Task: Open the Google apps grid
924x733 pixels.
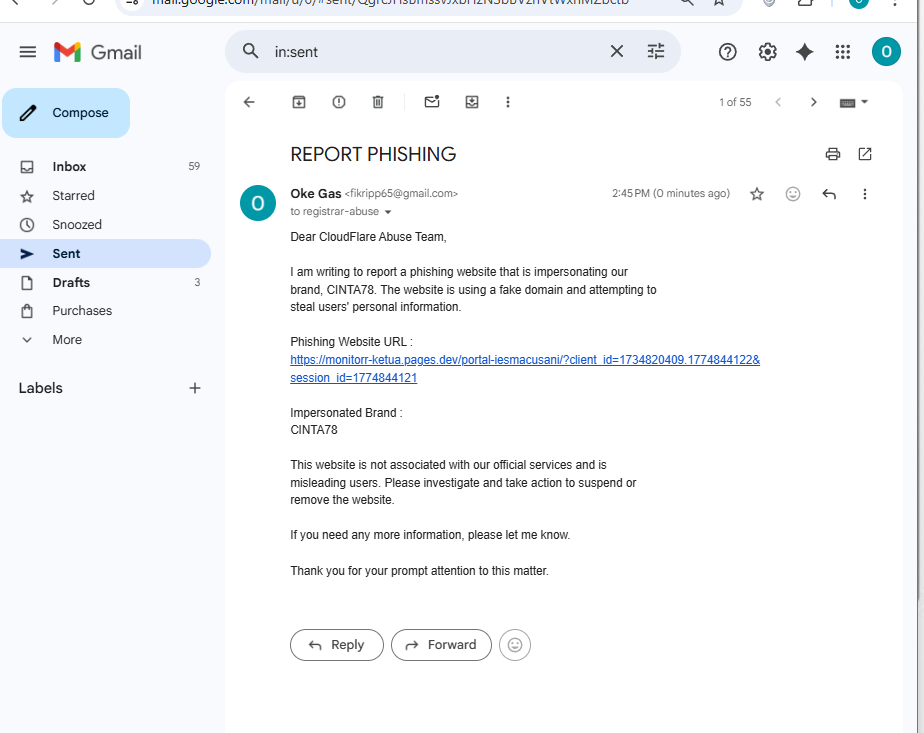Action: click(x=843, y=52)
